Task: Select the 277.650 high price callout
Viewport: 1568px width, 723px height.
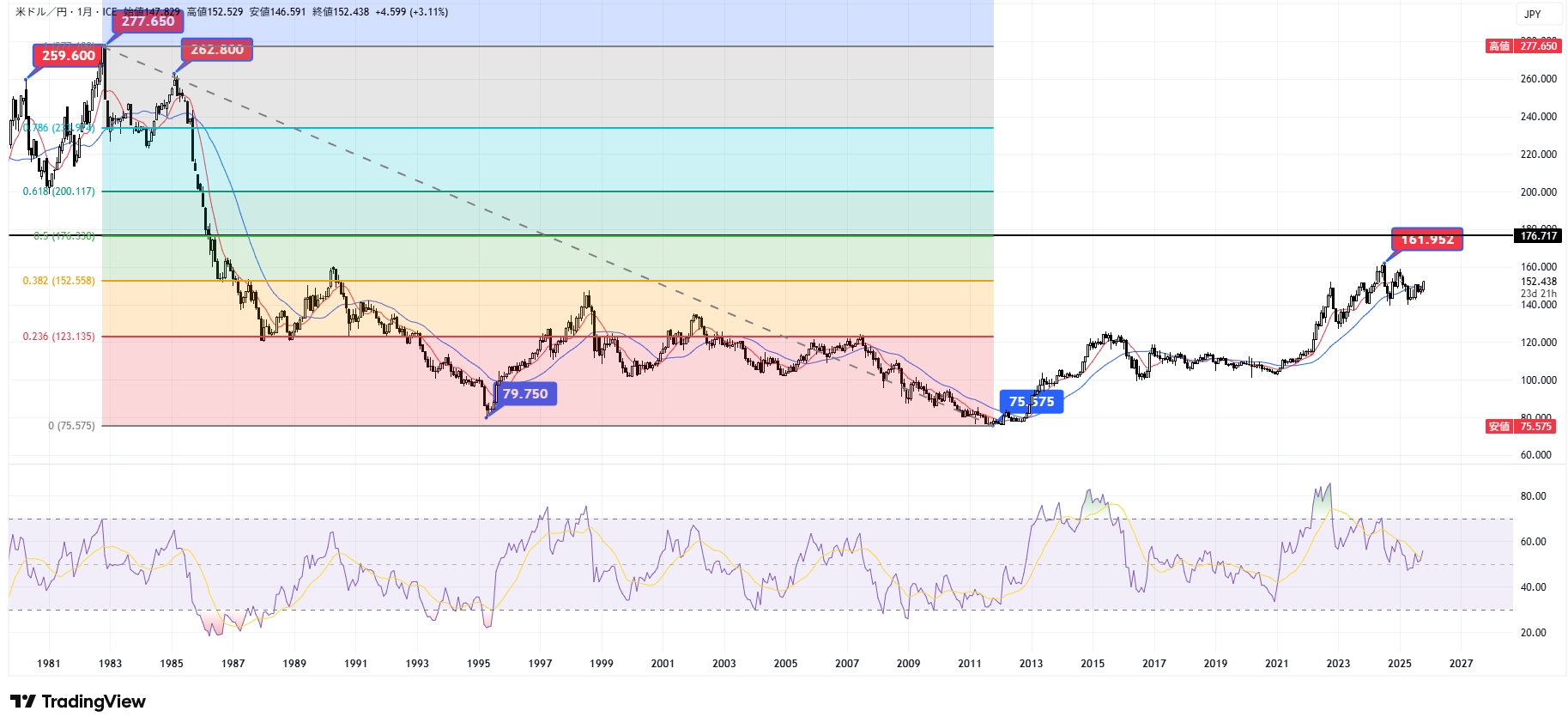Action: [148, 21]
